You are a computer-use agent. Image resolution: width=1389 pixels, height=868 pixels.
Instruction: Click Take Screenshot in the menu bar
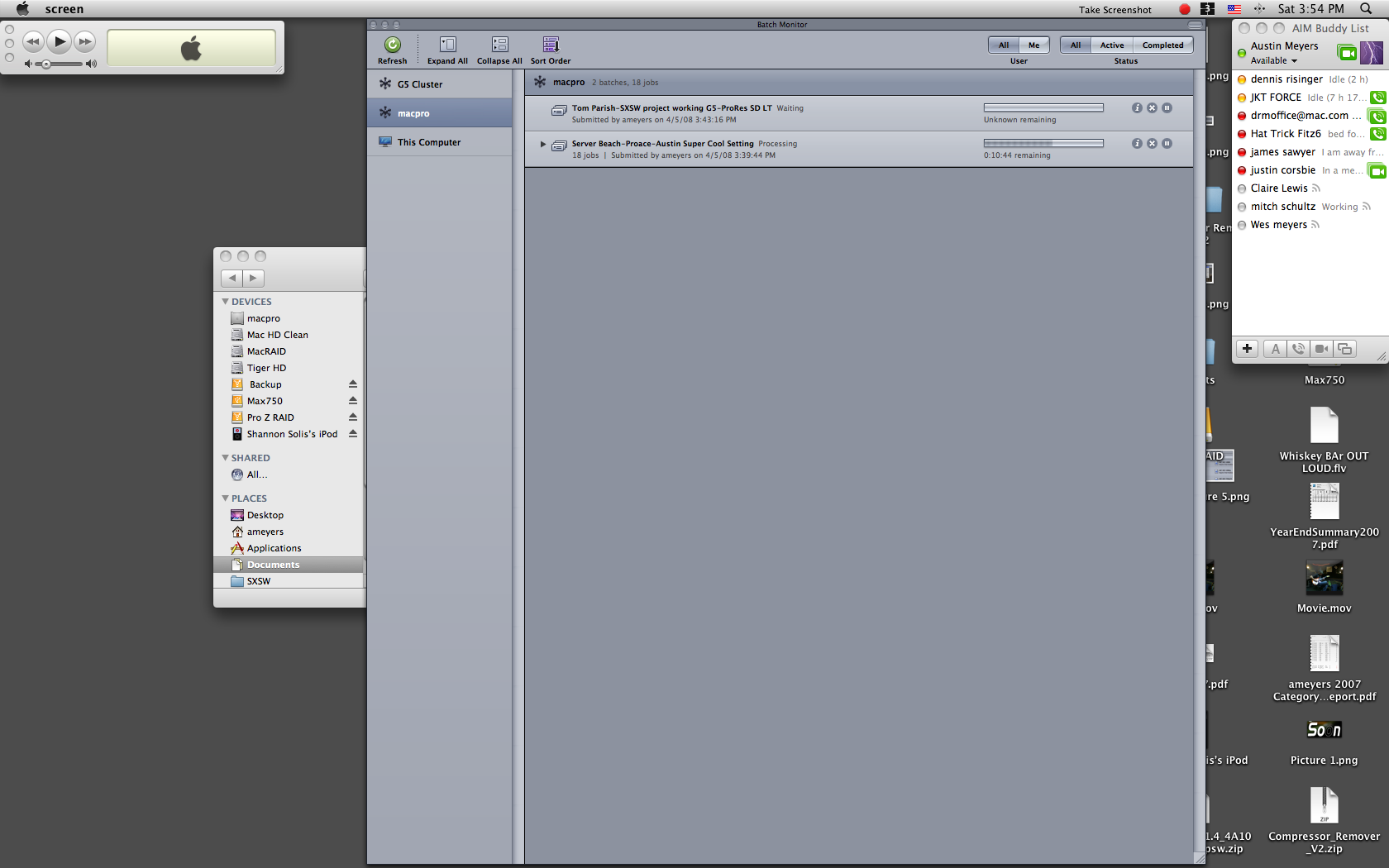pos(1115,10)
